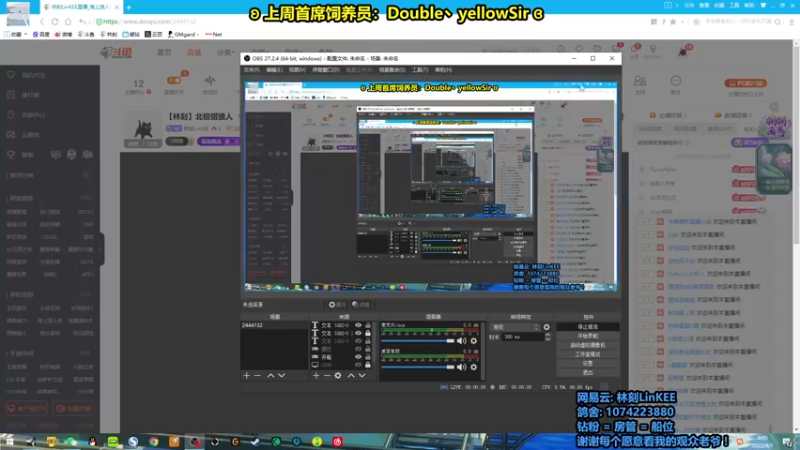
Task: Click orange PC客户端 button on Douyu
Action: pyautogui.click(x=746, y=83)
